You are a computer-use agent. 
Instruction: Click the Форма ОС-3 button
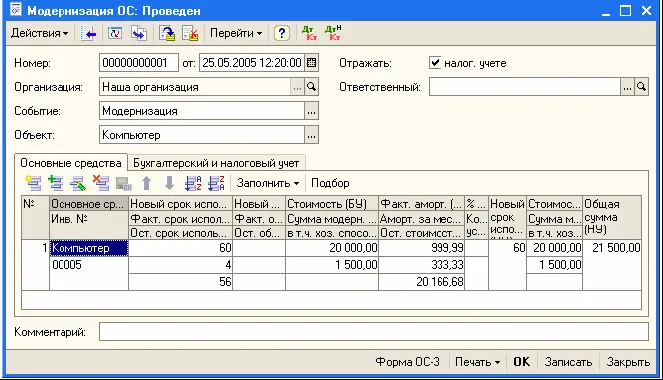click(407, 362)
